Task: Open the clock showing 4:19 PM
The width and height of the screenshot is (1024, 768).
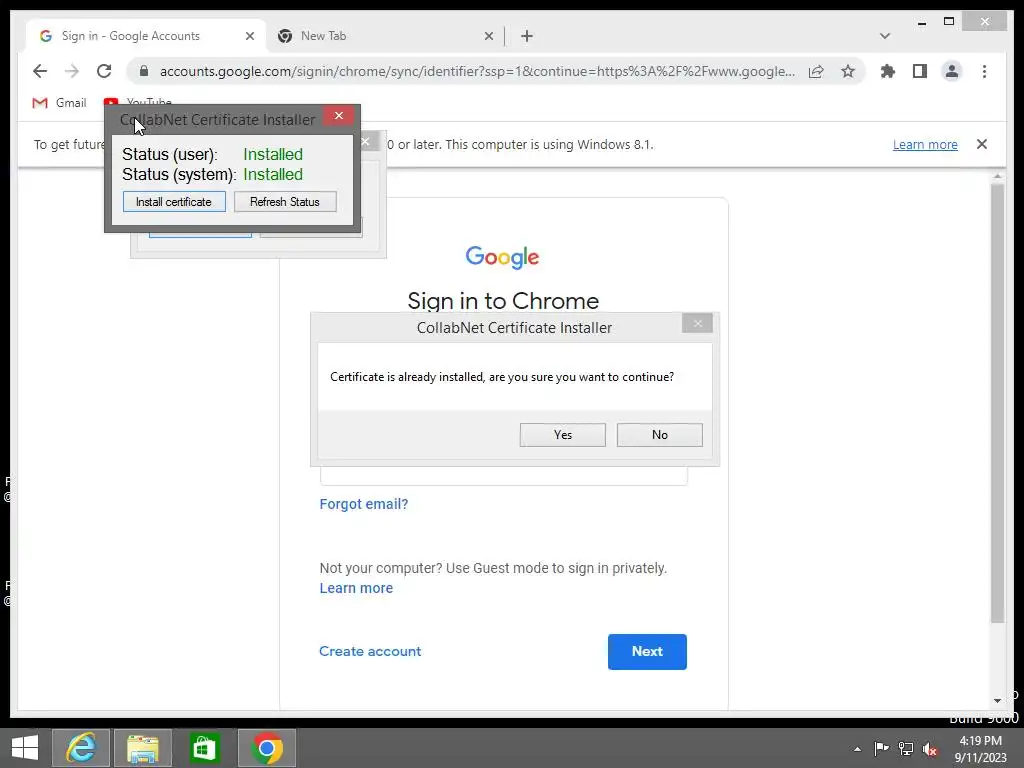Action: click(x=980, y=749)
